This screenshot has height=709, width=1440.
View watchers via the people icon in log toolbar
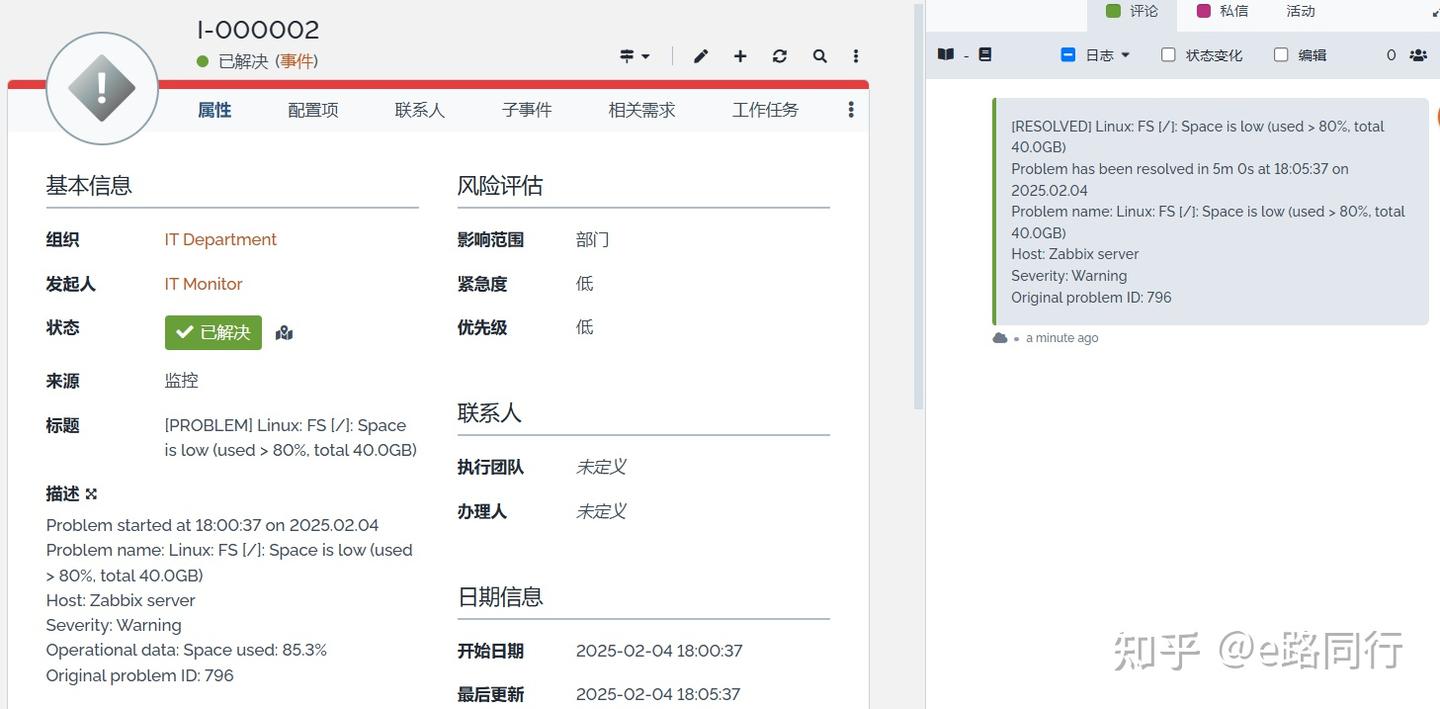[x=1417, y=55]
